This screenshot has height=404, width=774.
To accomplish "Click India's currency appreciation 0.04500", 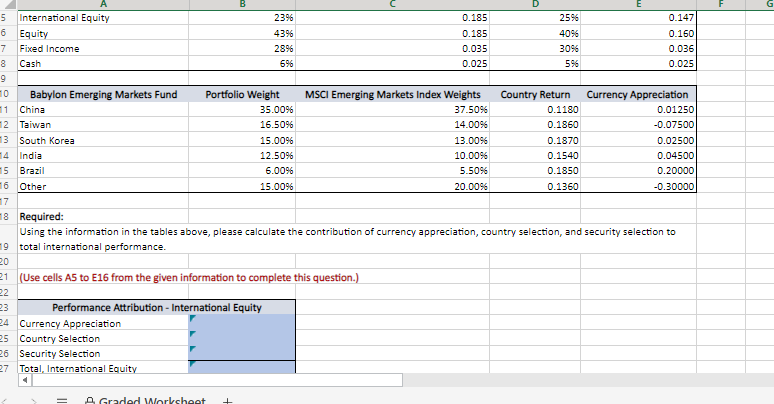I will pyautogui.click(x=638, y=155).
